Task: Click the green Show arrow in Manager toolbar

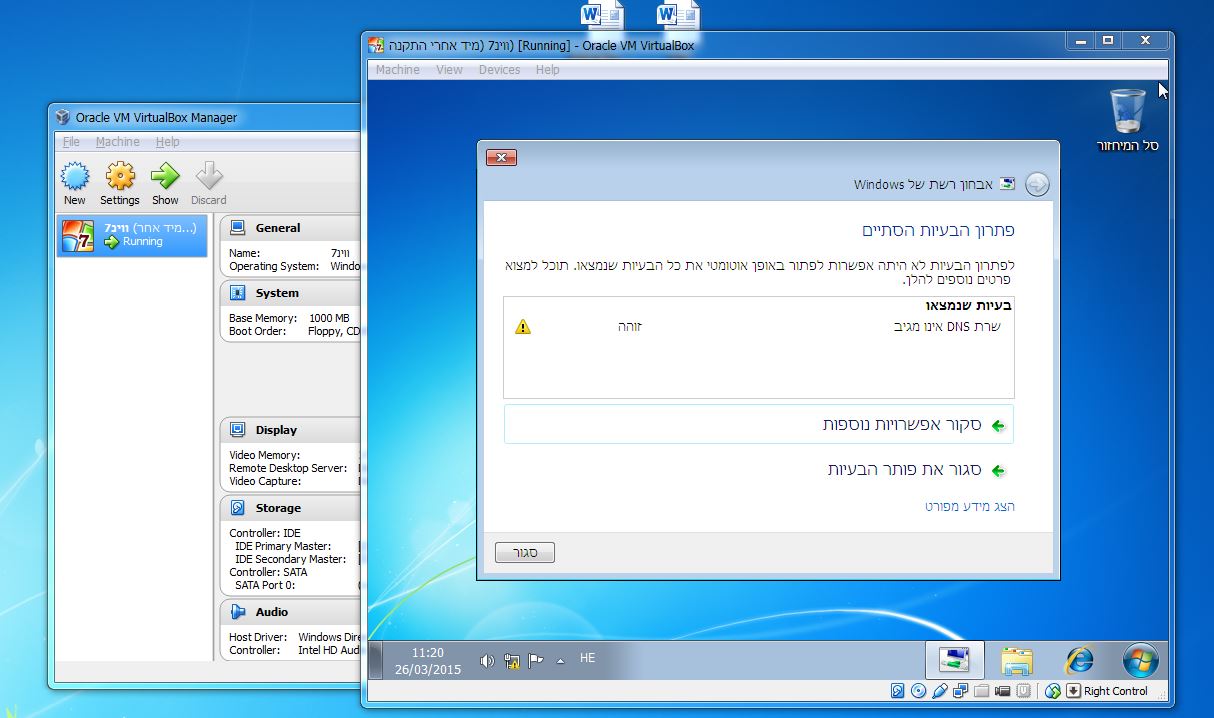Action: tap(165, 177)
